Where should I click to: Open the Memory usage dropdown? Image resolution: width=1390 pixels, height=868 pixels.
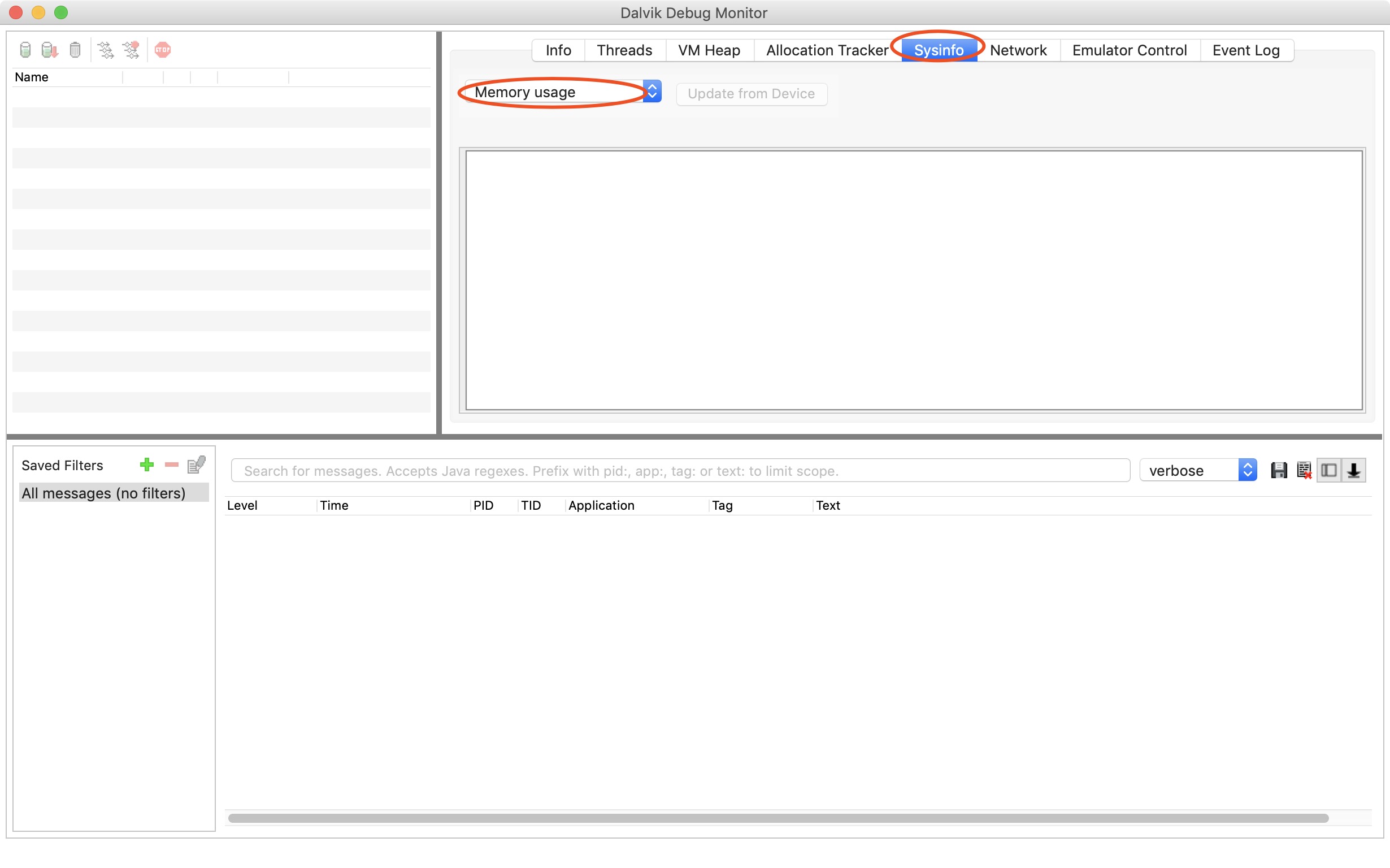563,92
